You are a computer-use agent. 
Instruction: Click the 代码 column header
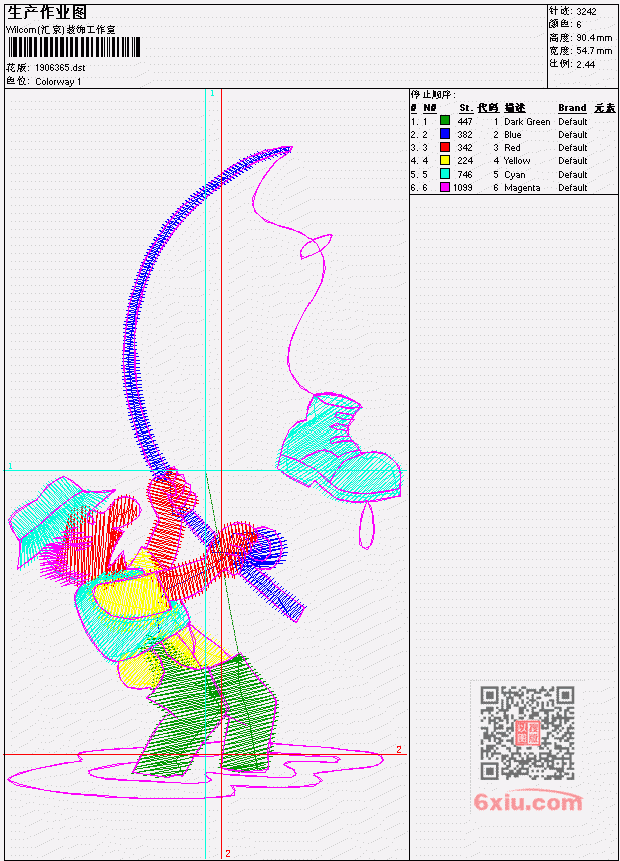coord(488,108)
